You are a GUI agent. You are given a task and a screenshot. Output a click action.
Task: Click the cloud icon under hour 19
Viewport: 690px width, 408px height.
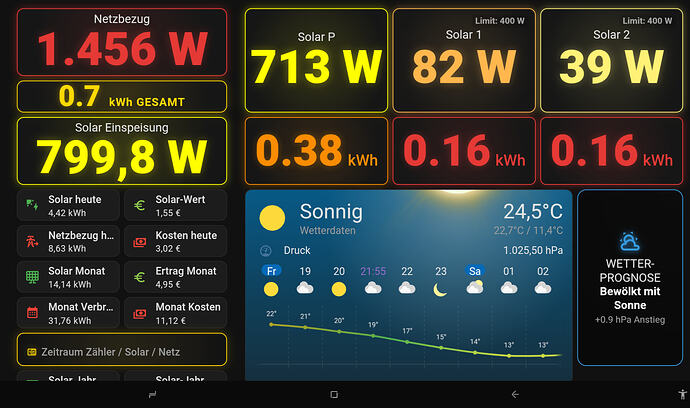(305, 289)
